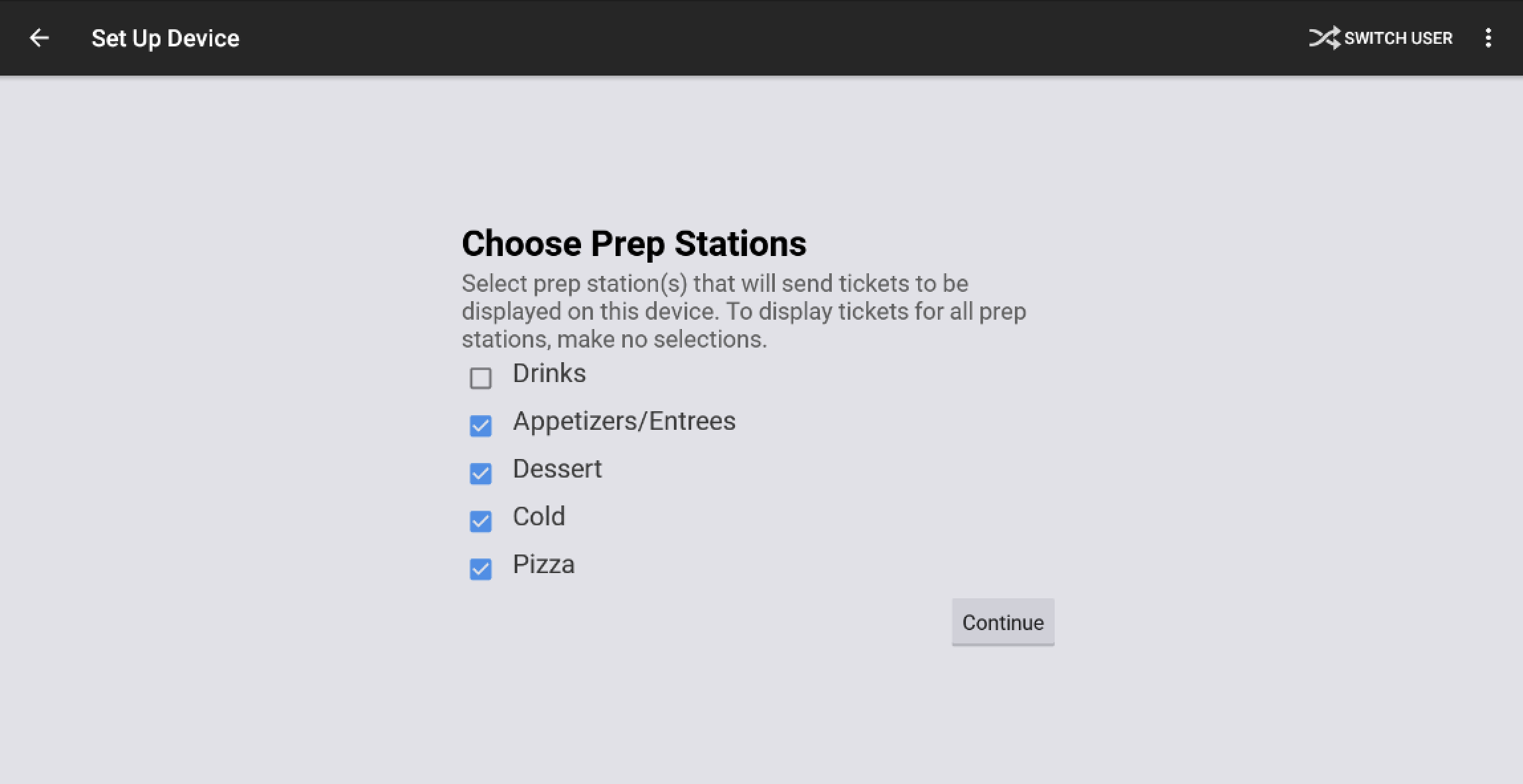
Task: Click Continue to save prep stations
Action: click(x=1002, y=622)
